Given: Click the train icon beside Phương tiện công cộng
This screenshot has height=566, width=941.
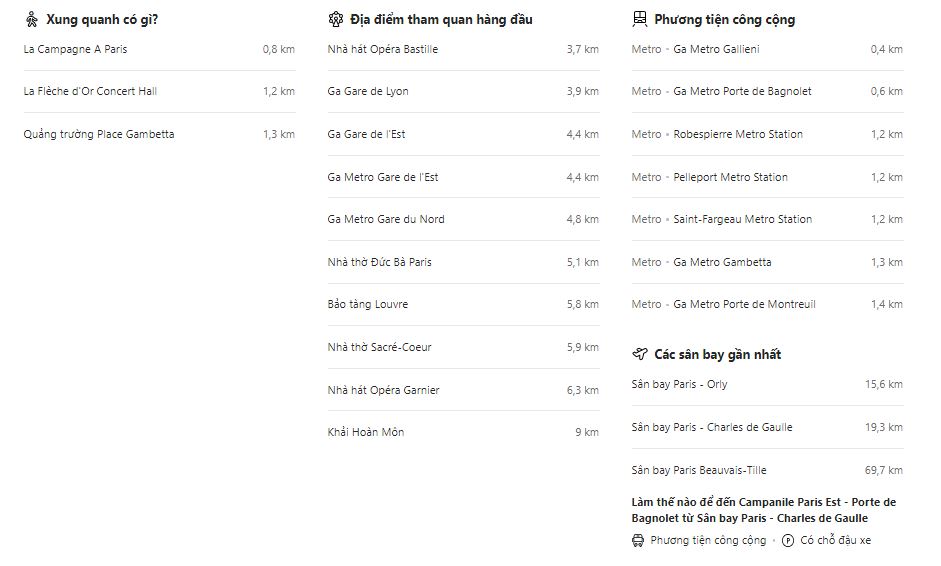Looking at the screenshot, I should tap(640, 19).
